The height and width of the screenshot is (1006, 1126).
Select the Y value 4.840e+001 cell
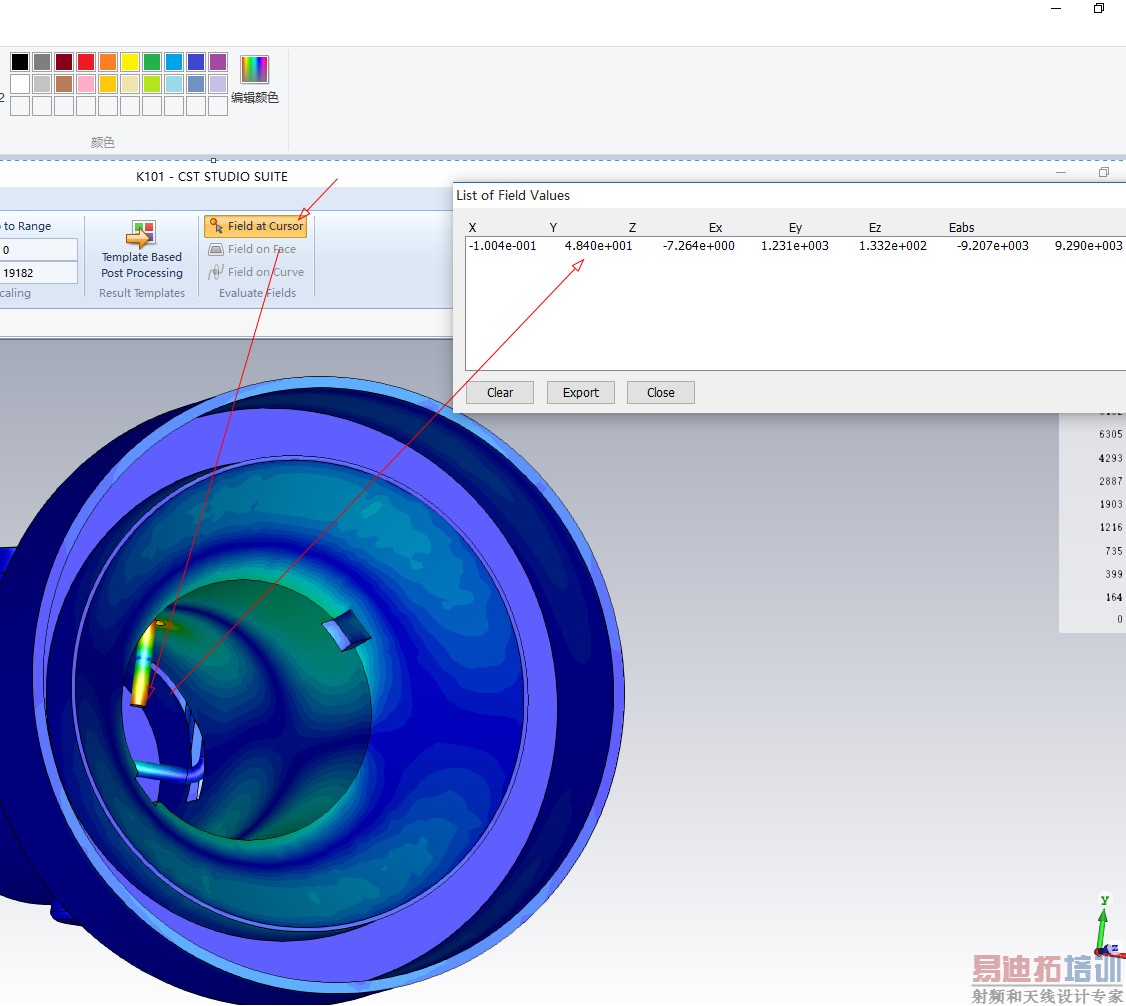click(598, 246)
